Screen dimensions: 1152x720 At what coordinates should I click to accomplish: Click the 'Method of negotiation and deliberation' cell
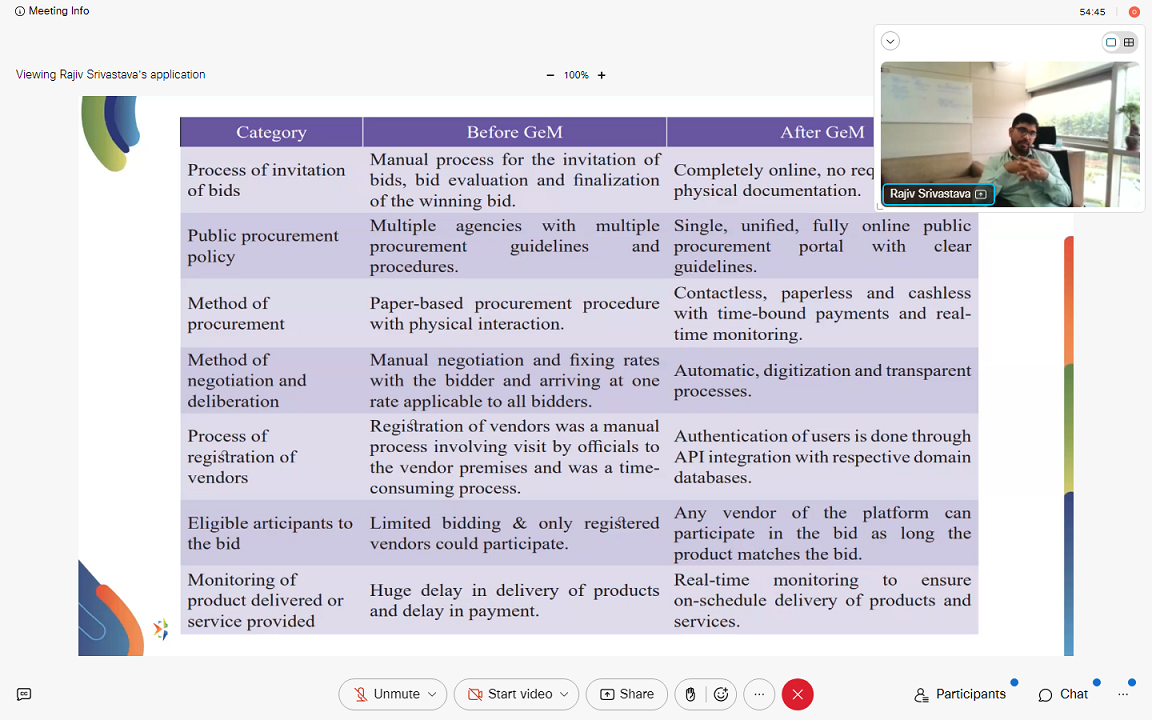click(271, 381)
